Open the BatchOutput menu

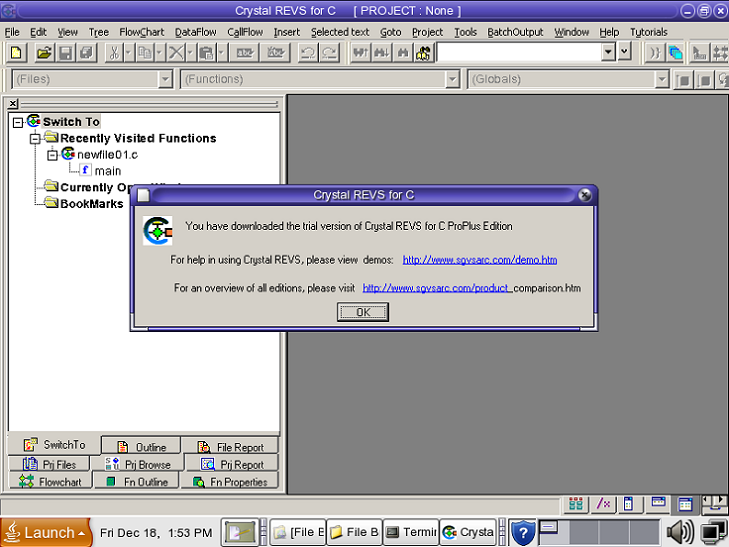coord(515,32)
